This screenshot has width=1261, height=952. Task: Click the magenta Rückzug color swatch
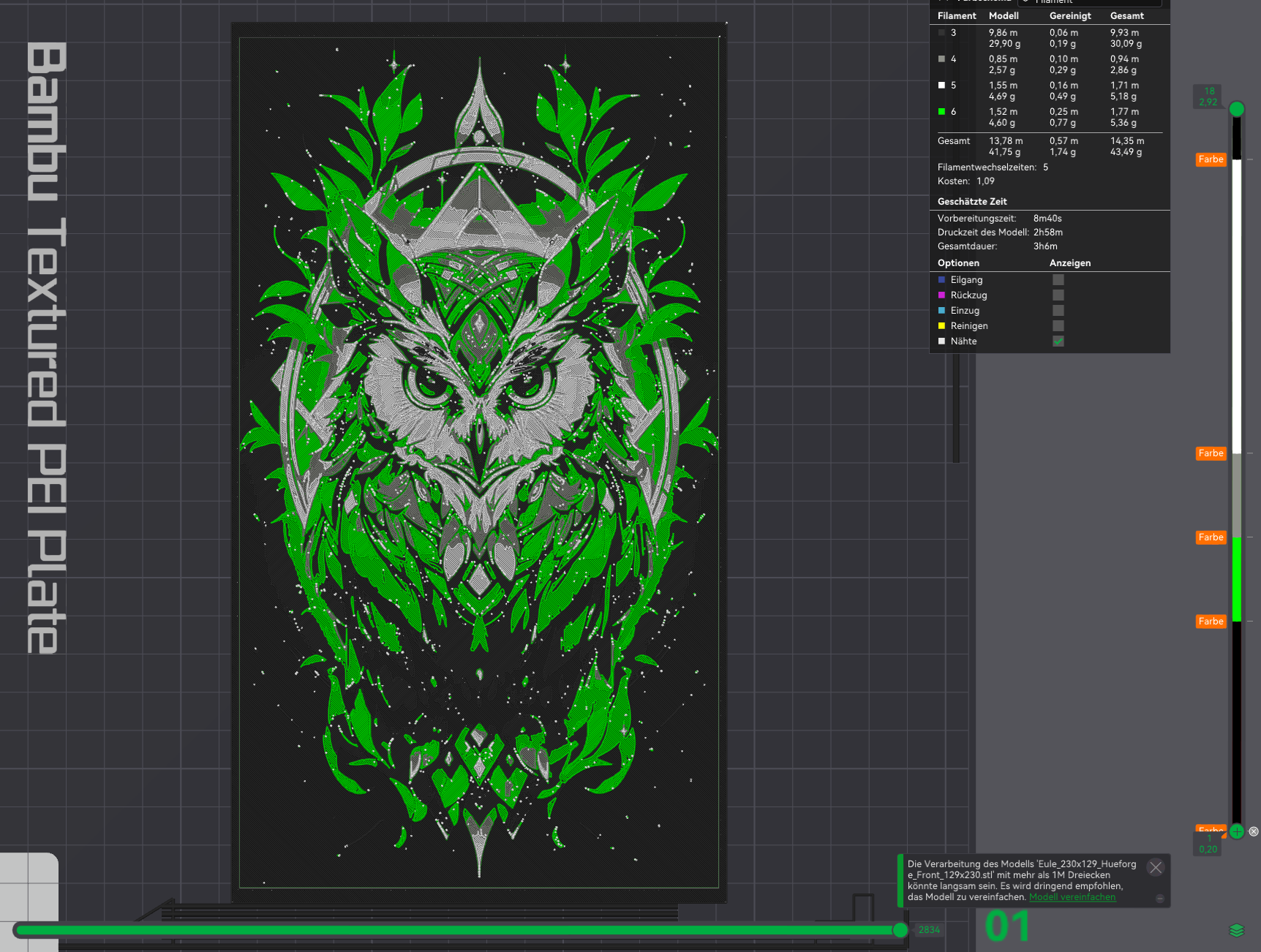coord(941,295)
